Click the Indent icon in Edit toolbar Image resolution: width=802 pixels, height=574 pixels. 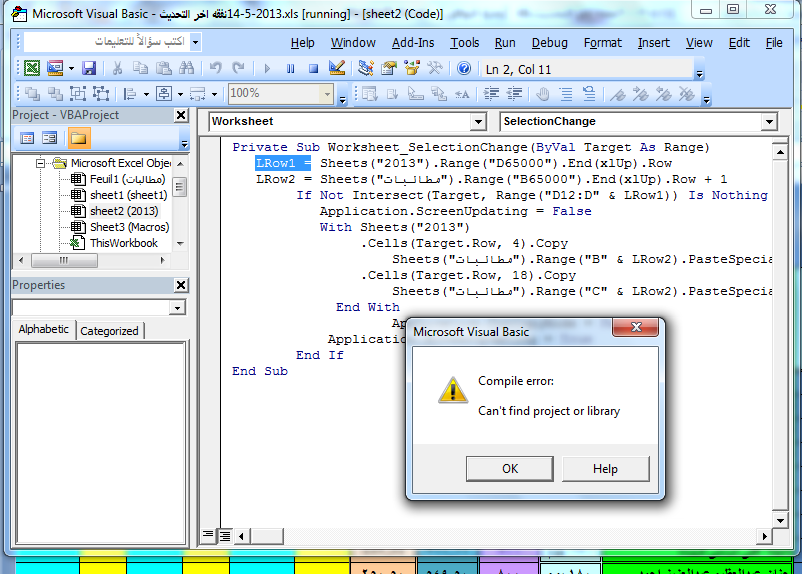(491, 94)
